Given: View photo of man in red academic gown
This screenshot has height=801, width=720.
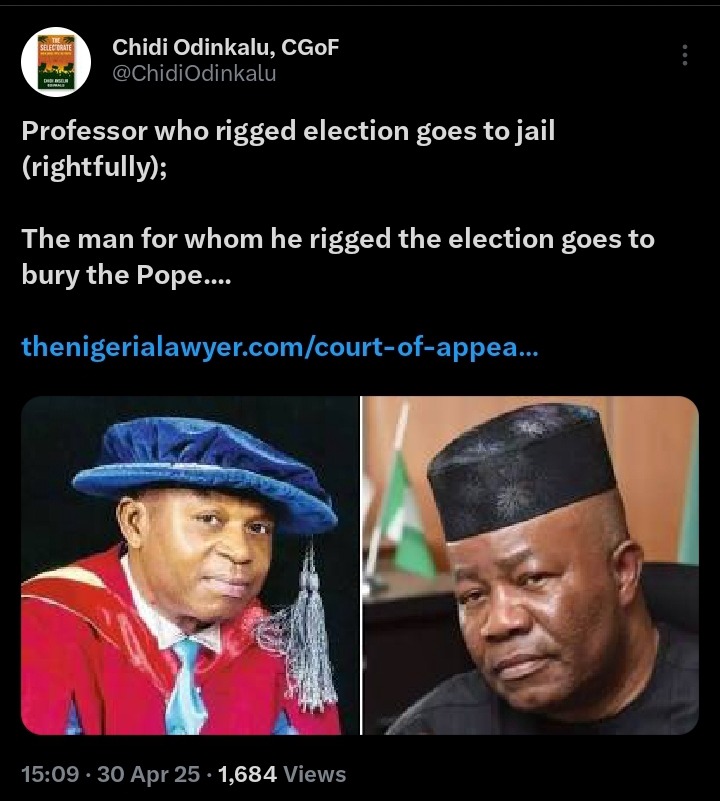Looking at the screenshot, I should pyautogui.click(x=190, y=566).
